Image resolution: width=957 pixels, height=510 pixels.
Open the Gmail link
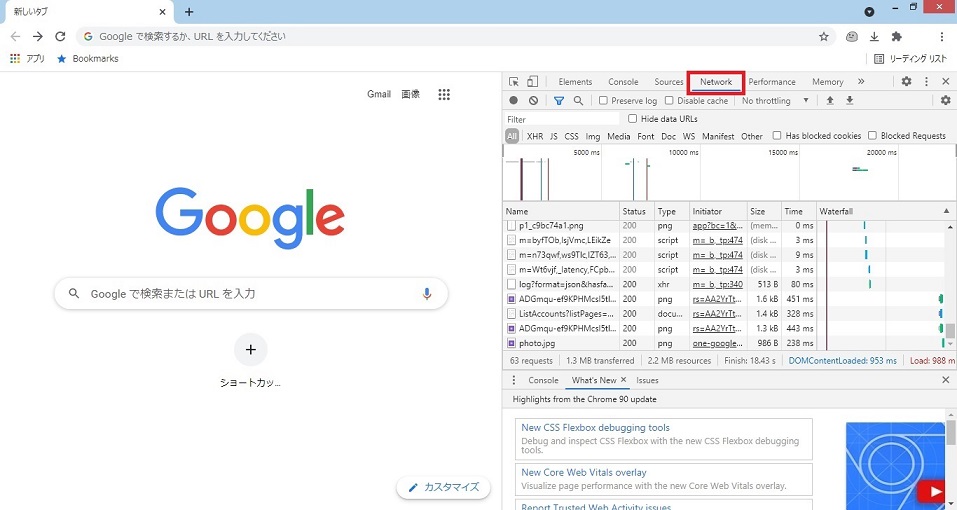click(x=378, y=94)
